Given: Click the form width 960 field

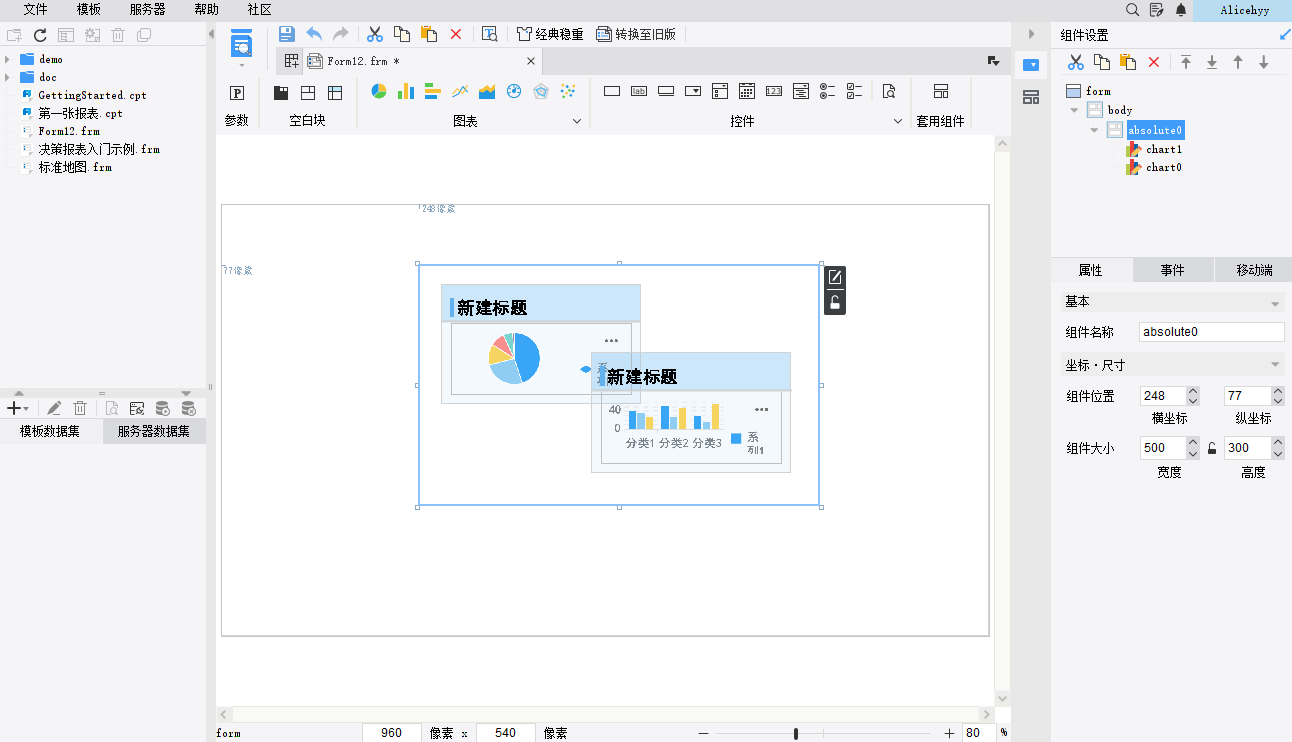Looking at the screenshot, I should (391, 733).
